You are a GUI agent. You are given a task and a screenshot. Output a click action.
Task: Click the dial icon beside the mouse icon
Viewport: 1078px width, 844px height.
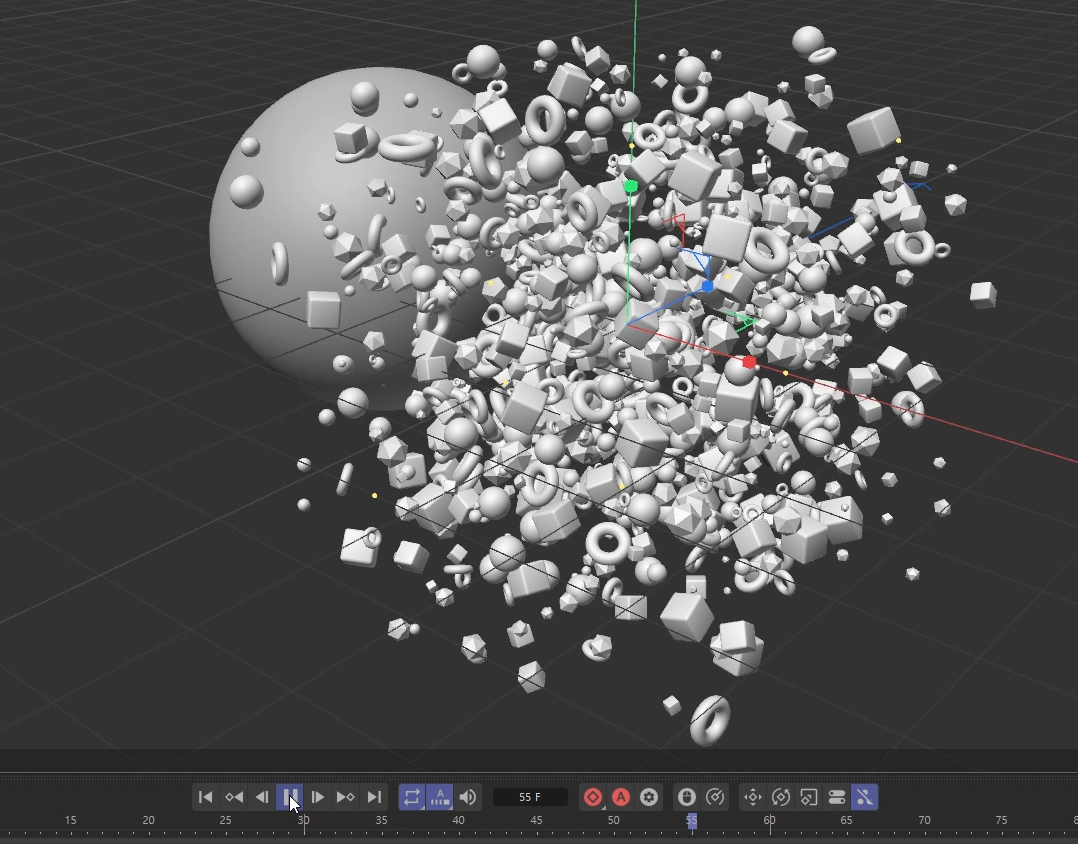point(715,797)
